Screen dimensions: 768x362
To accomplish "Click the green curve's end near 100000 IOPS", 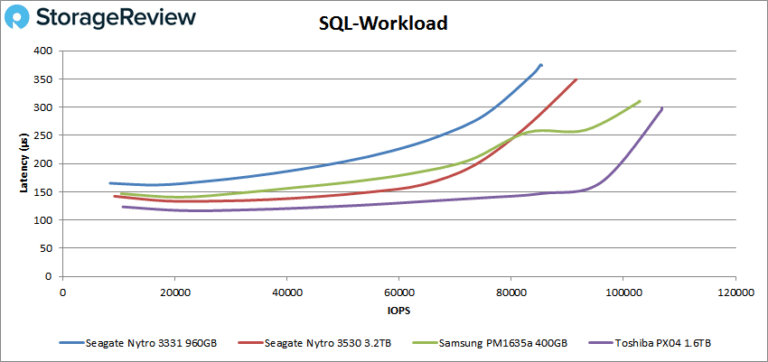I will 639,101.
